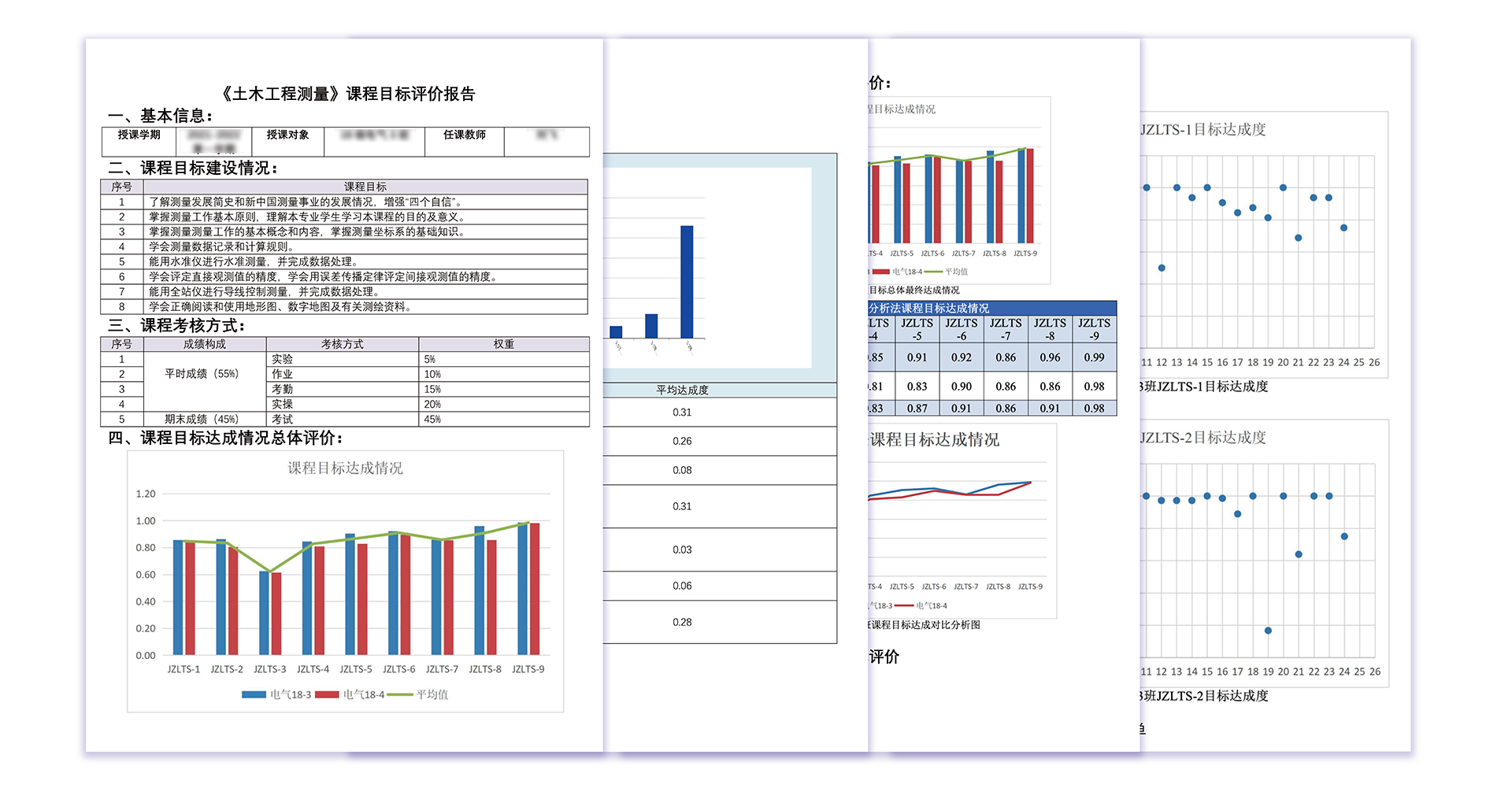The height and width of the screenshot is (803, 1512).
Task: Click the front page chart title 课程目标达成情况
Action: pos(345,468)
